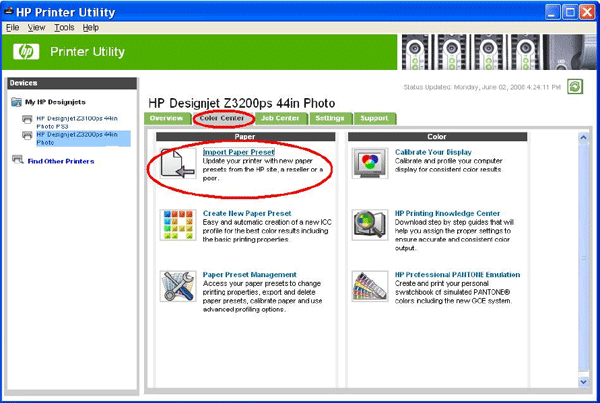Open the Paper Preset Management link
Image resolution: width=600 pixels, height=403 pixels.
tap(249, 274)
